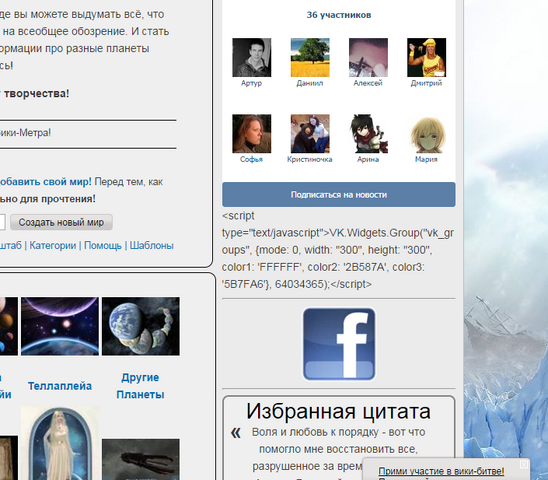The width and height of the screenshot is (548, 480).
Task: Open Дмитрий's wrestler avatar
Action: pos(426,57)
